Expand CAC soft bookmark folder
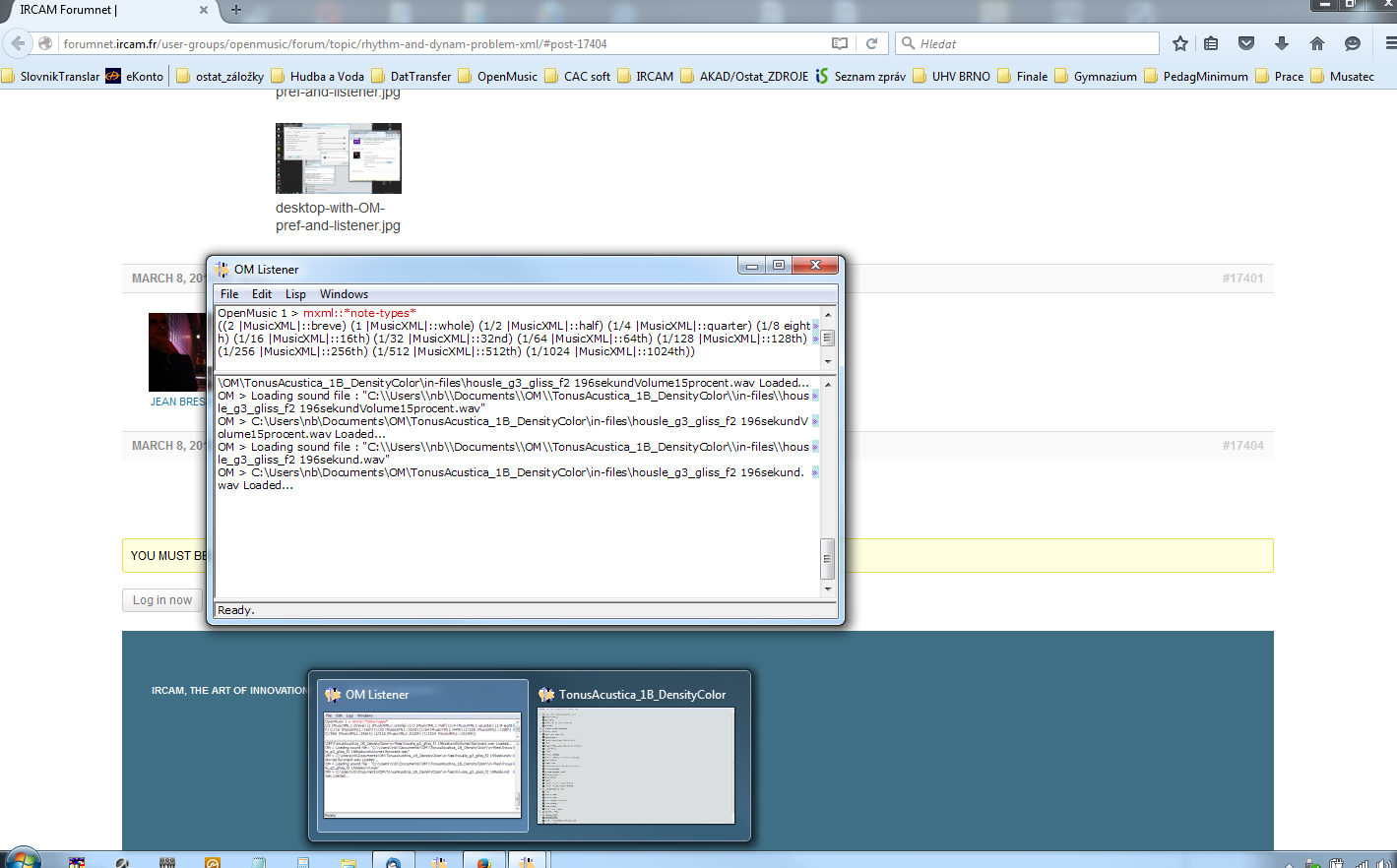The width and height of the screenshot is (1397, 868). (x=578, y=76)
